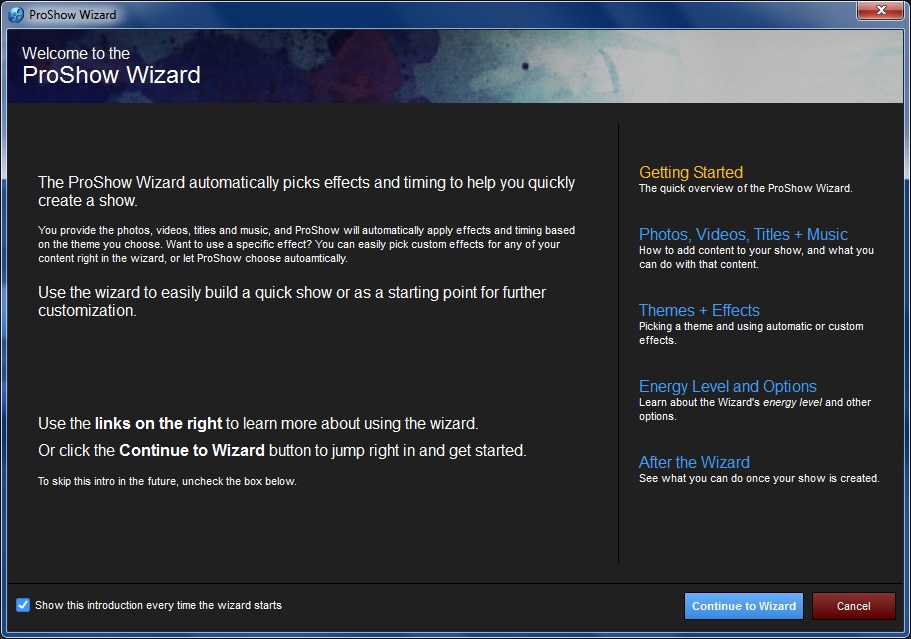Click the Continue to Wizard button
Viewport: 911px width, 639px height.
click(x=744, y=606)
